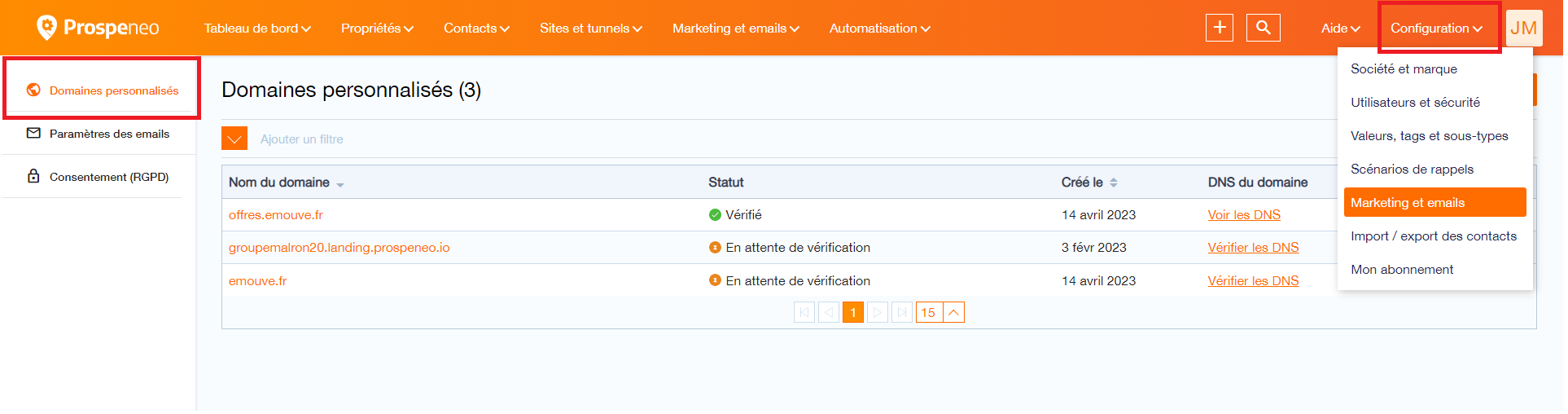Image resolution: width=1568 pixels, height=414 pixels.
Task: Click the padlock icon for Consentement (RGPD)
Action: [x=33, y=176]
